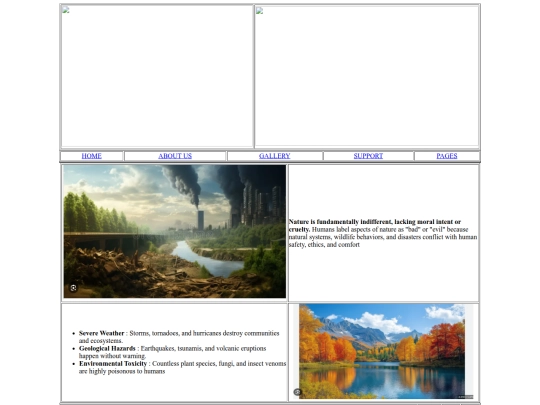Click the polluted city landscape image

pyautogui.click(x=175, y=231)
